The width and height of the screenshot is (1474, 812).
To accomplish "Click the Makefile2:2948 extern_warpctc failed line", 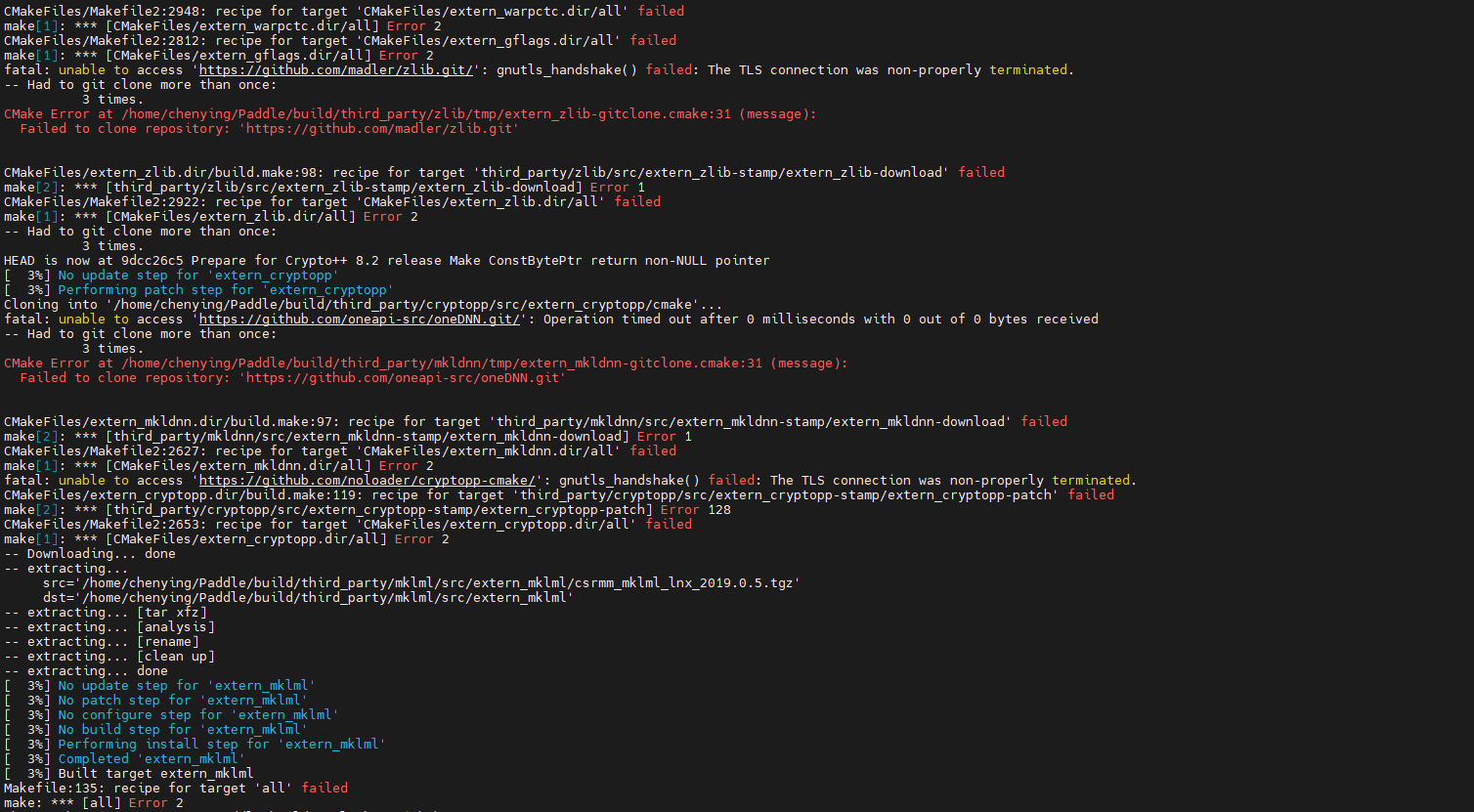I will [x=344, y=12].
